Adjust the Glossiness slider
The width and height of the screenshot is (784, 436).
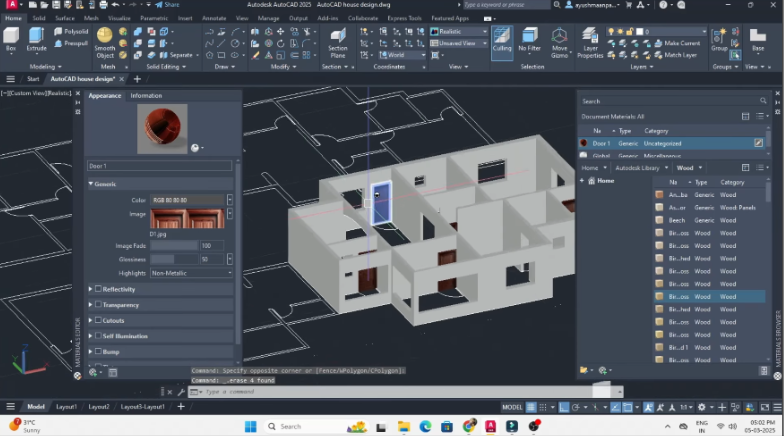point(174,259)
